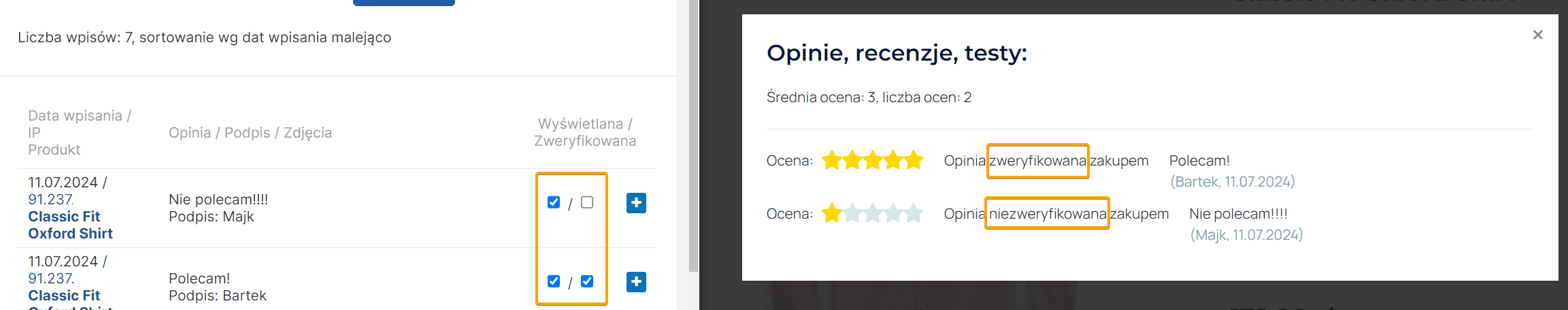The image size is (1568, 310).
Task: Click the "Nie polecam!!!!" opinion text in the table
Action: click(x=218, y=200)
